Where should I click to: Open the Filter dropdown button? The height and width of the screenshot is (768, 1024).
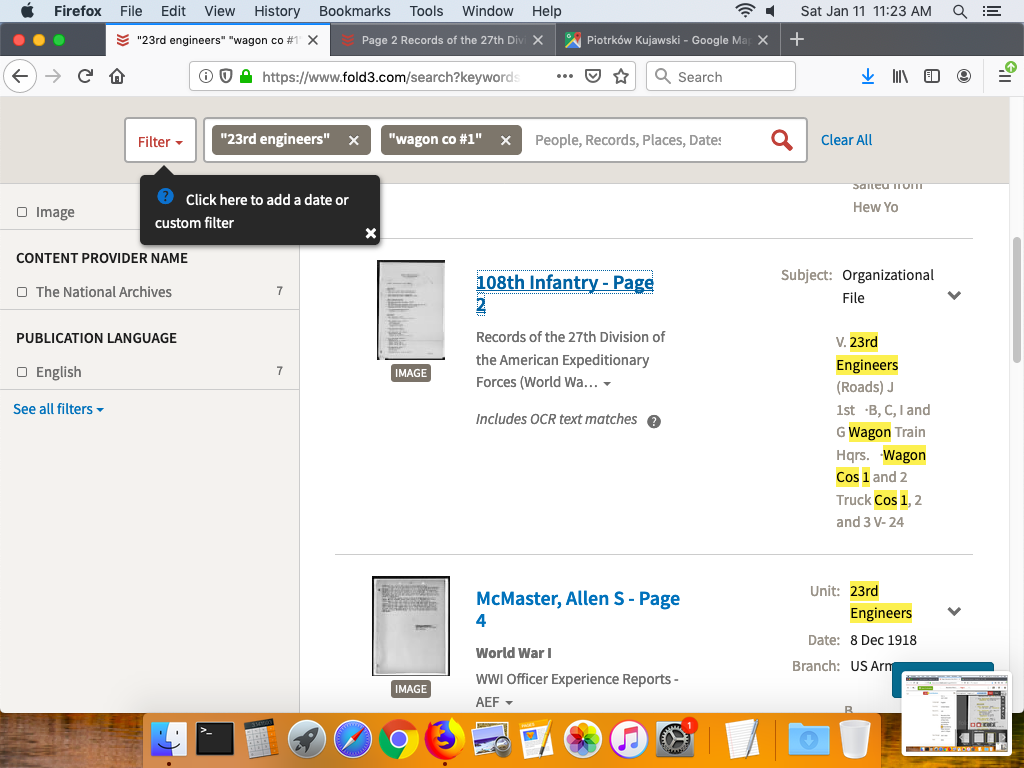[160, 141]
